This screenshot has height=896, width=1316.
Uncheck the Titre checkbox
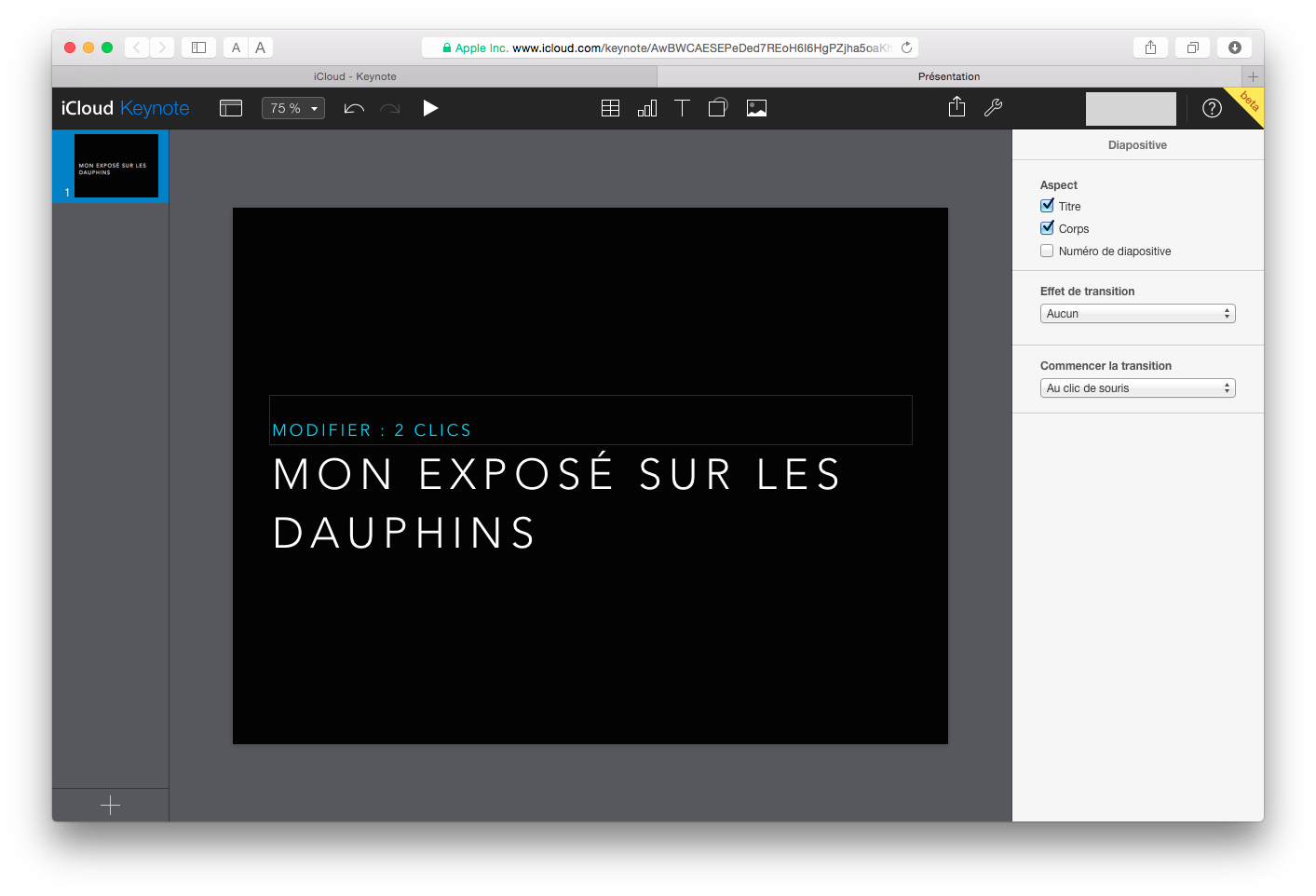(1047, 206)
